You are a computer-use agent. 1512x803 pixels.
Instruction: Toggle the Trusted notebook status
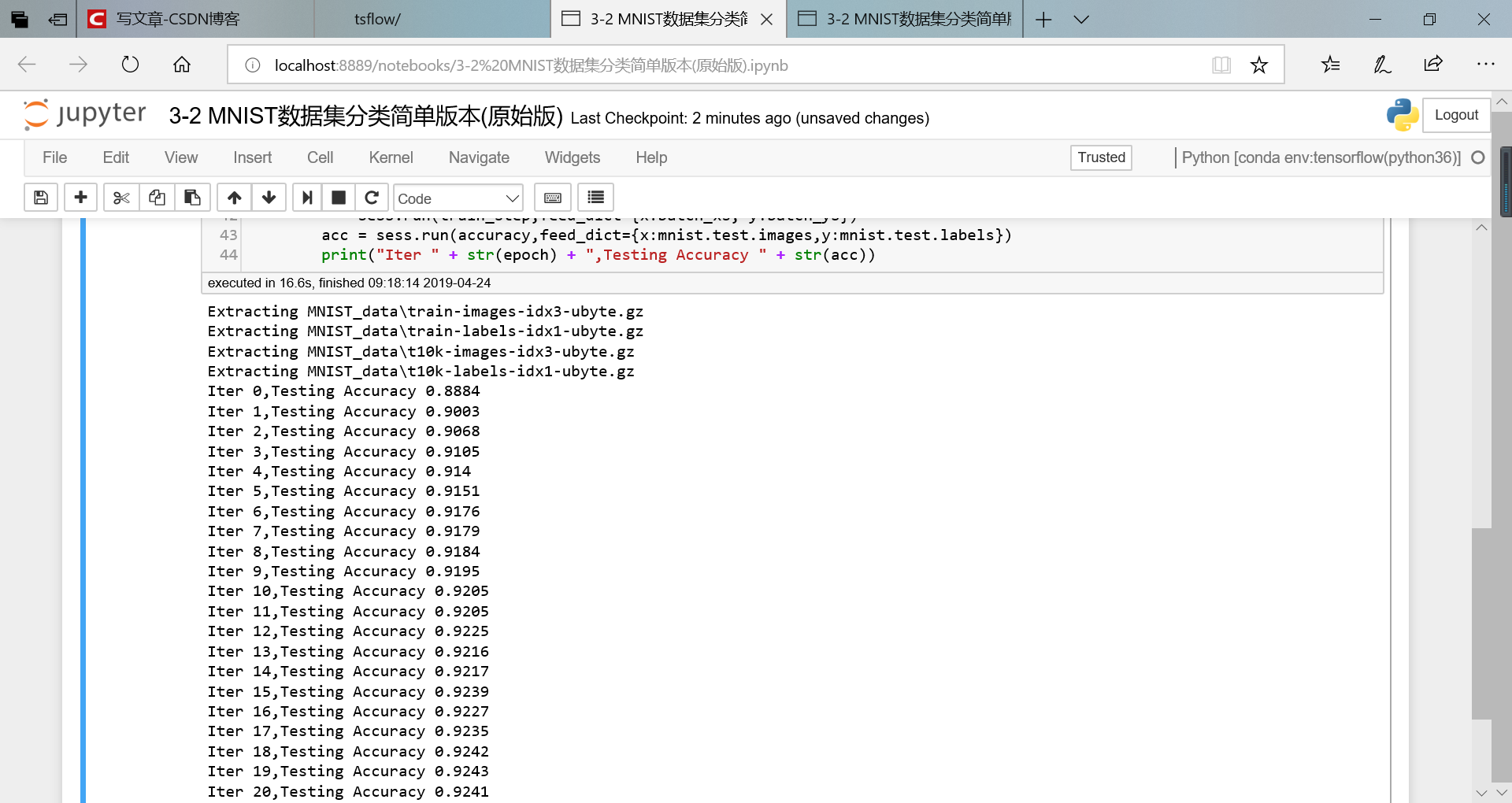[x=1100, y=157]
